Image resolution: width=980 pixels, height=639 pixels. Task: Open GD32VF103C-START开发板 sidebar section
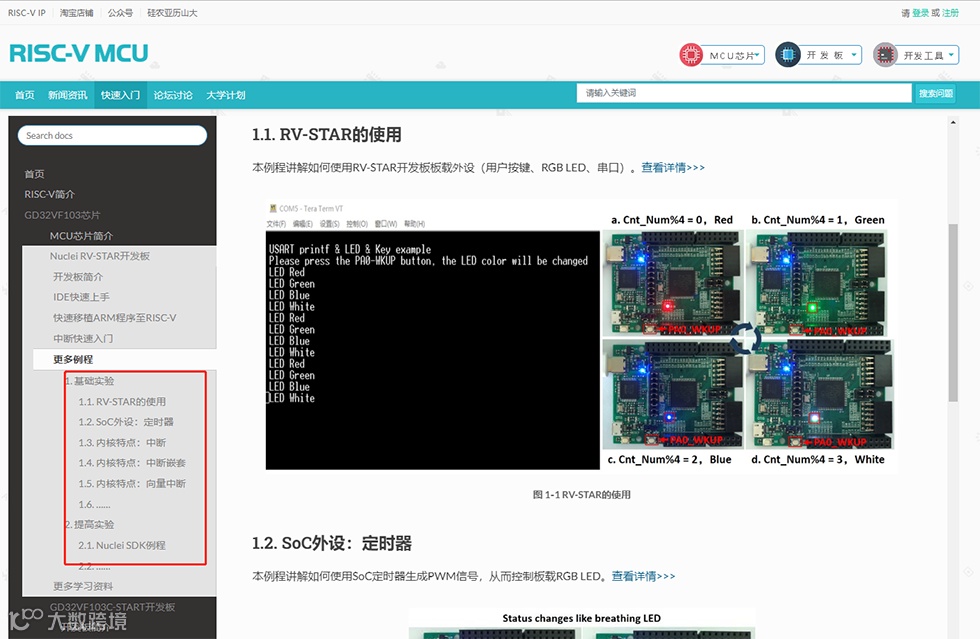(x=112, y=607)
